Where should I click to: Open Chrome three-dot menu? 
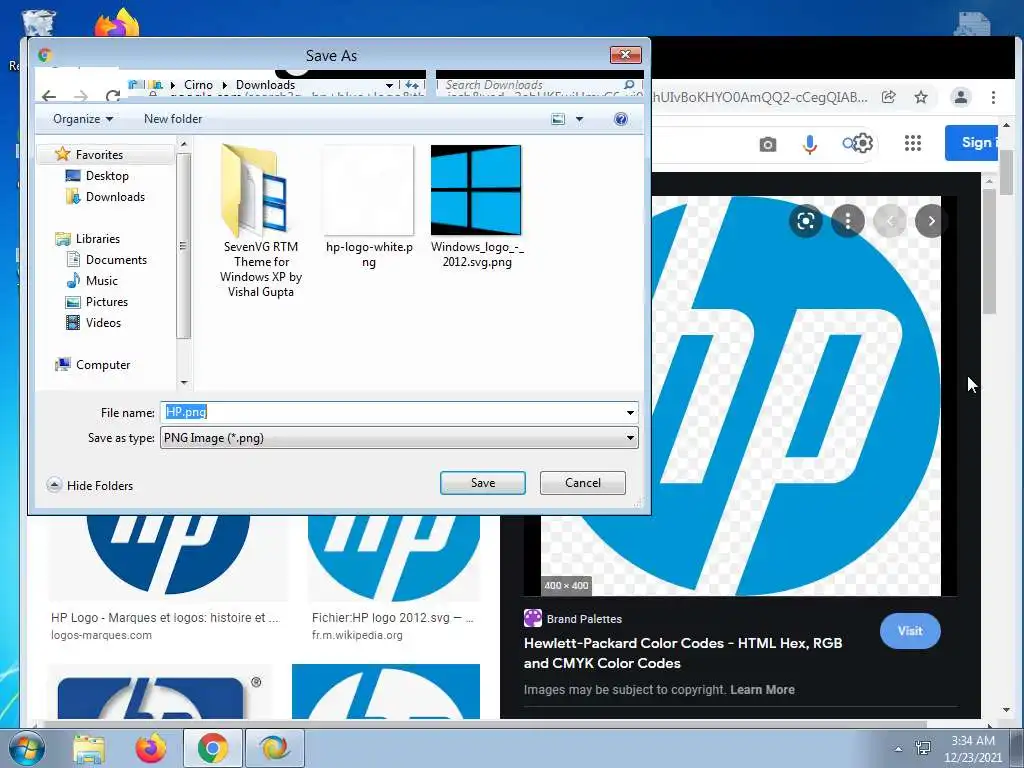[x=993, y=97]
